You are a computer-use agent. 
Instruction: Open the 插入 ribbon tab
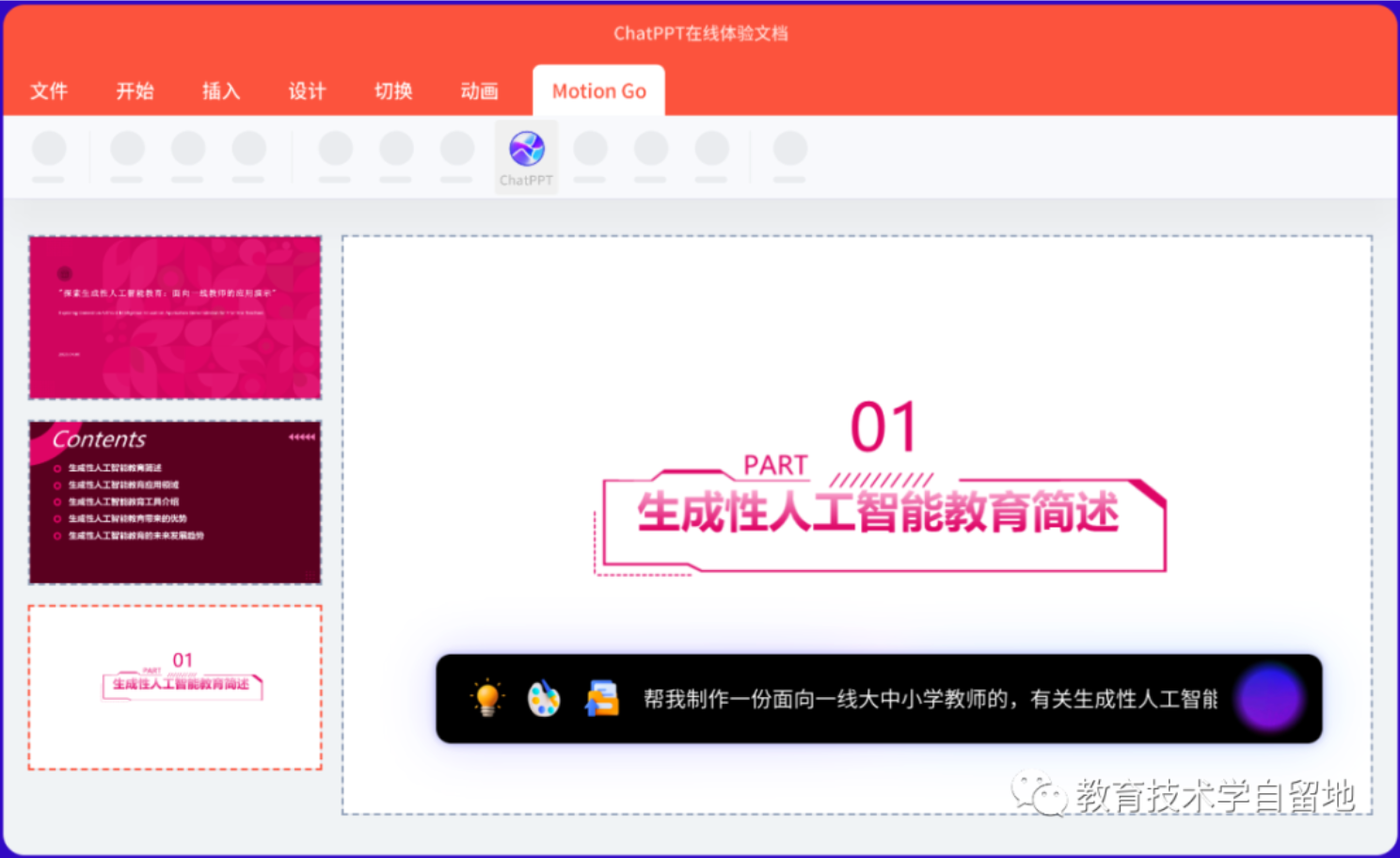click(x=219, y=90)
